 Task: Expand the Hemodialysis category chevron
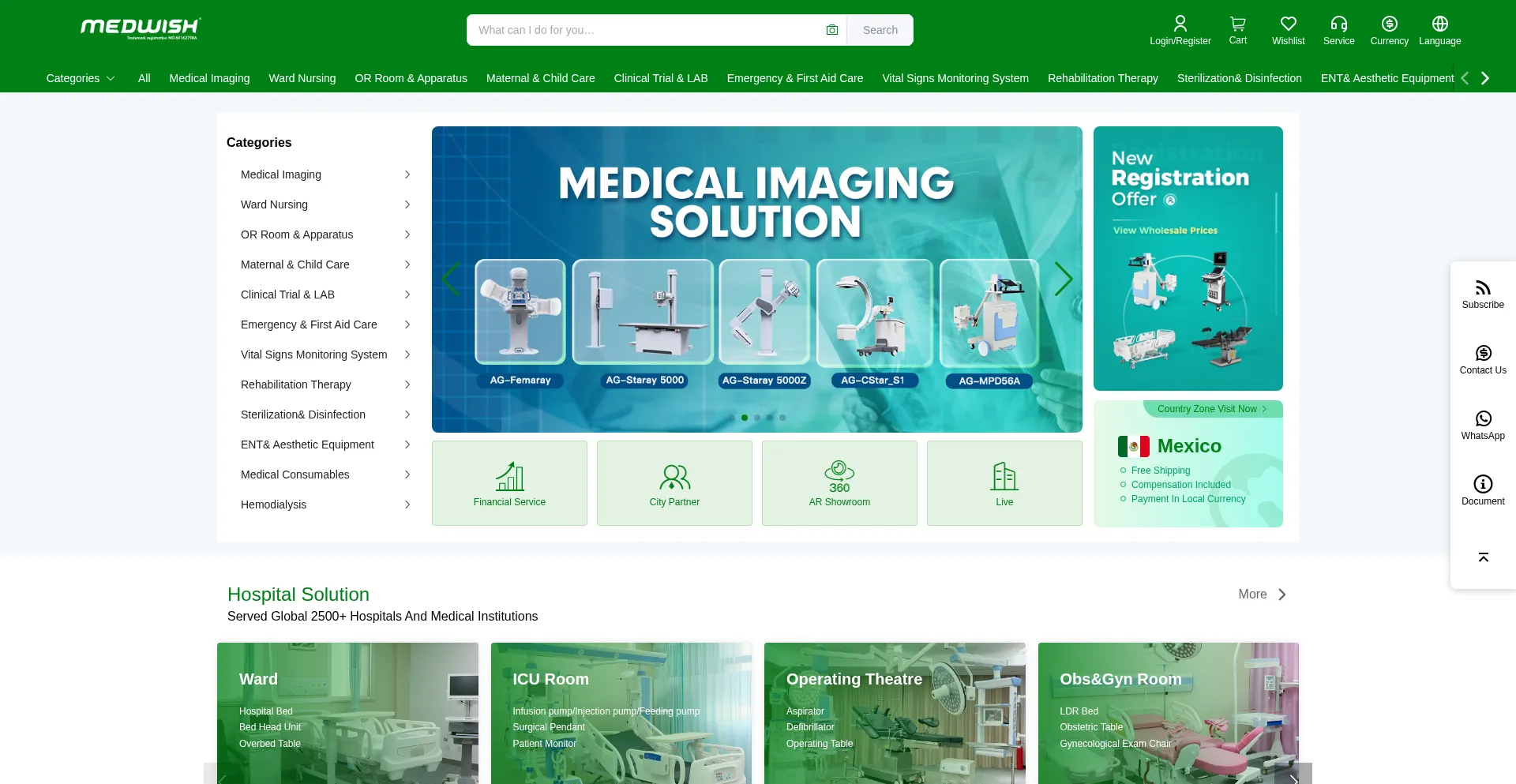pos(407,505)
